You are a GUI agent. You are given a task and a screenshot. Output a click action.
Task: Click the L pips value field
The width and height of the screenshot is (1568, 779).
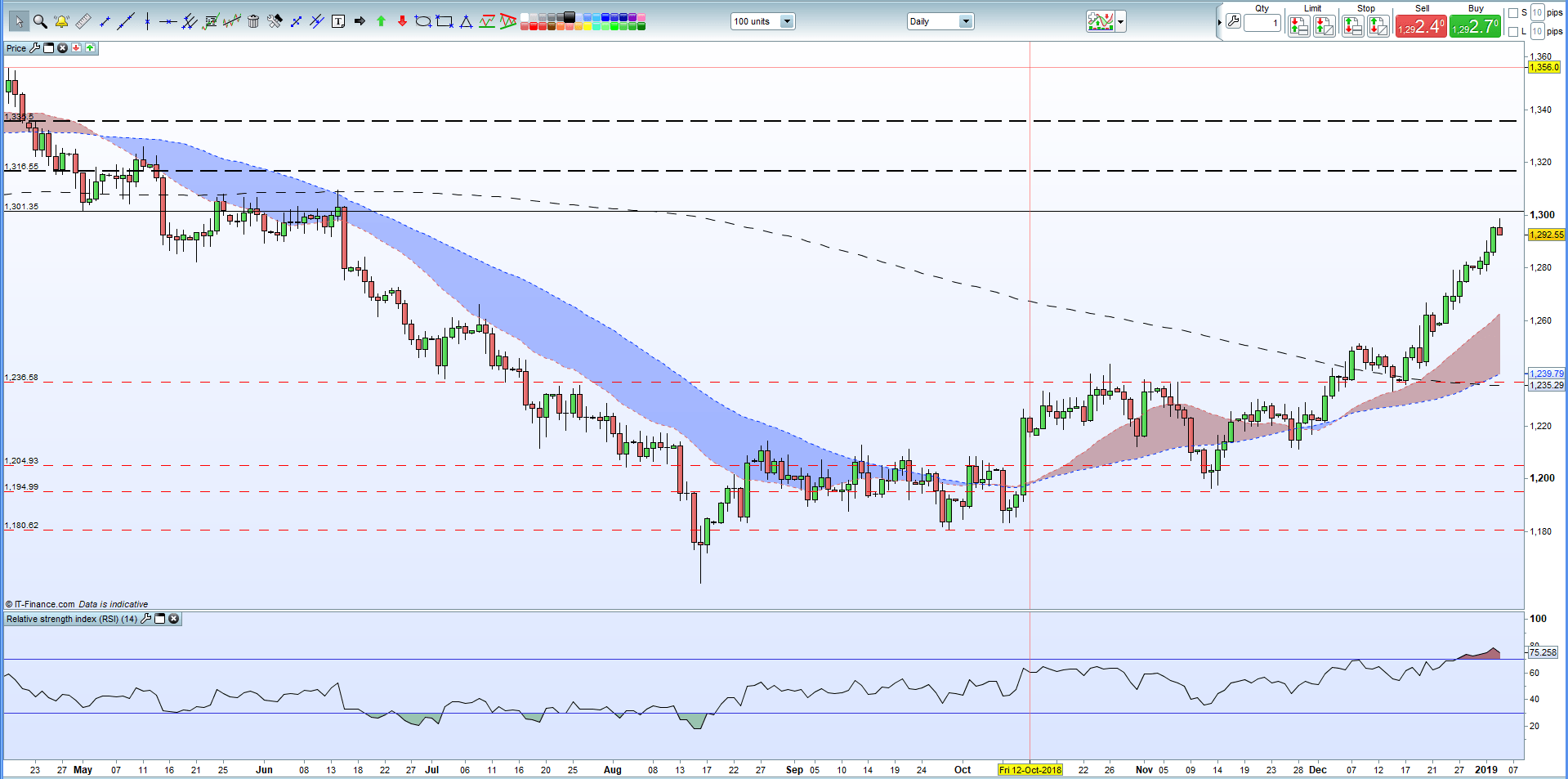tap(1537, 31)
